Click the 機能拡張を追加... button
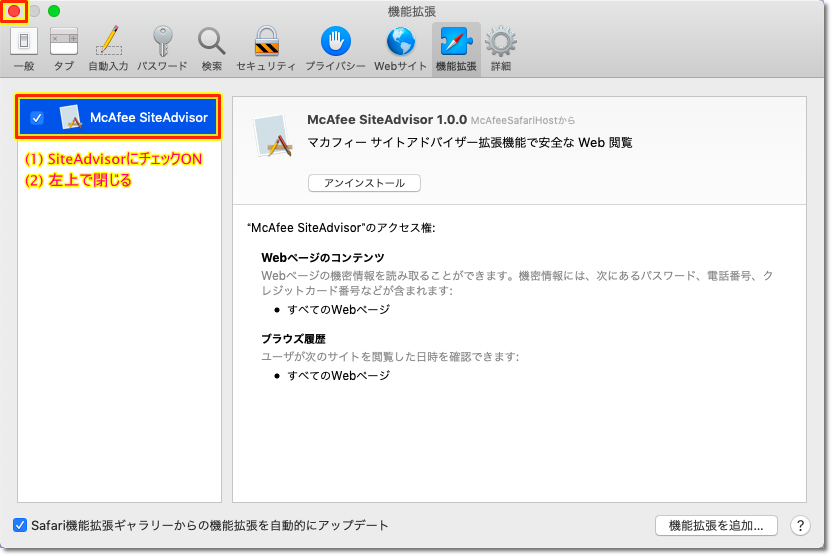 716,526
